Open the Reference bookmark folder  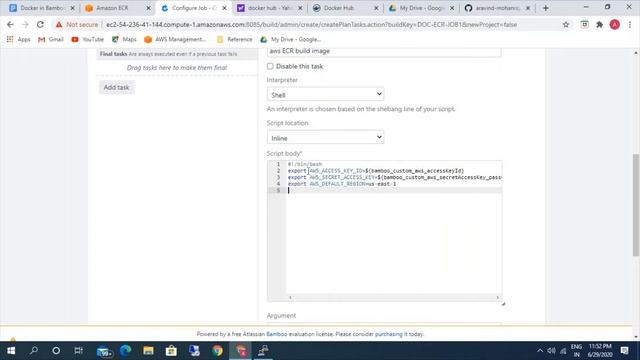234,39
